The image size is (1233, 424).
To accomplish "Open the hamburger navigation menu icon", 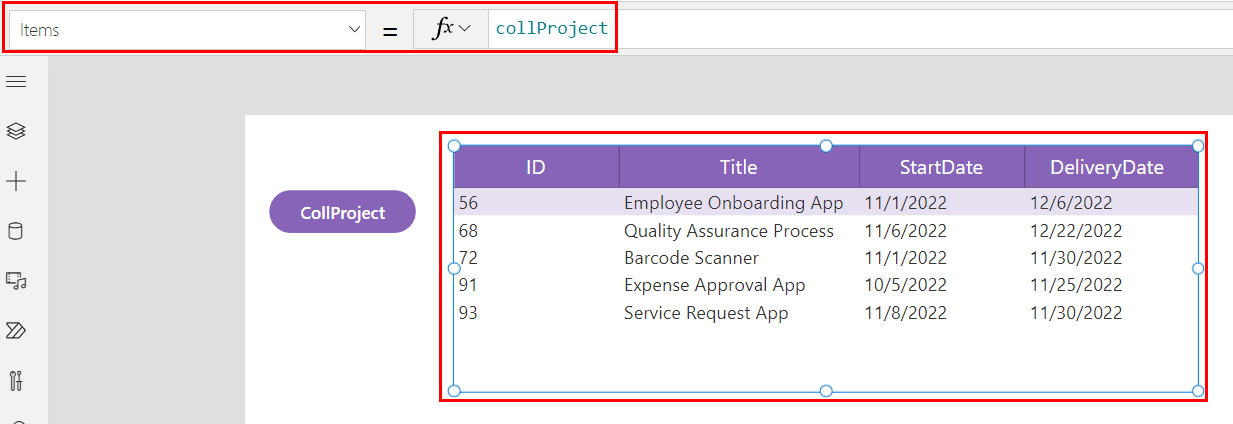I will [x=16, y=81].
